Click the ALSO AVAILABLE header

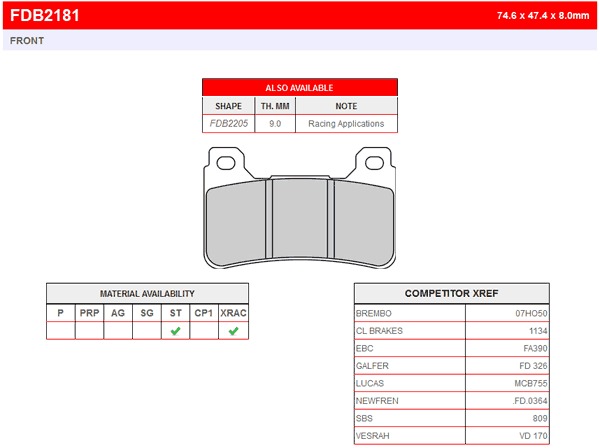pyautogui.click(x=300, y=88)
